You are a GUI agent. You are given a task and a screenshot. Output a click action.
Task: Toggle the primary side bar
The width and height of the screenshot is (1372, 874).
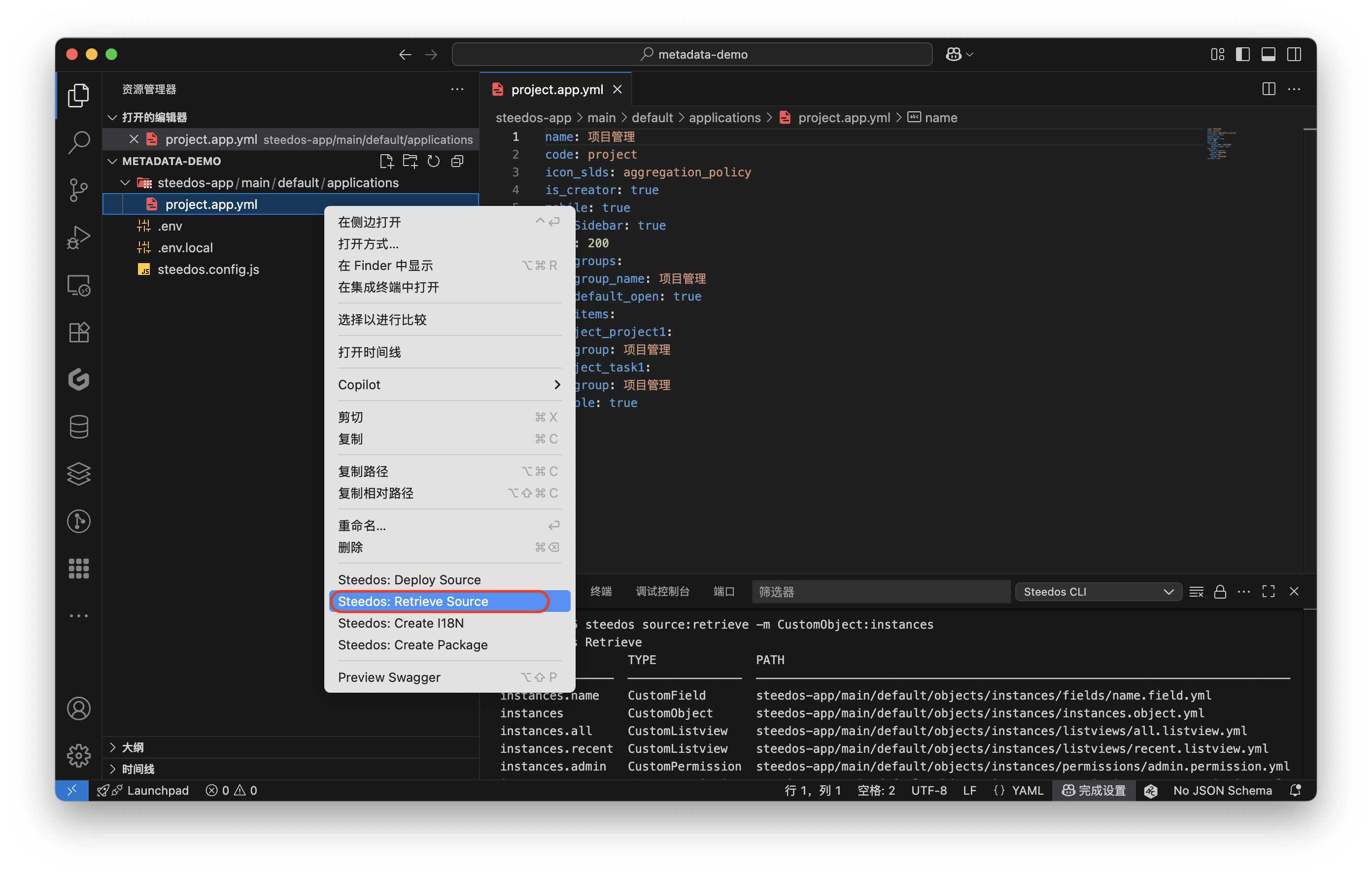pyautogui.click(x=1243, y=55)
